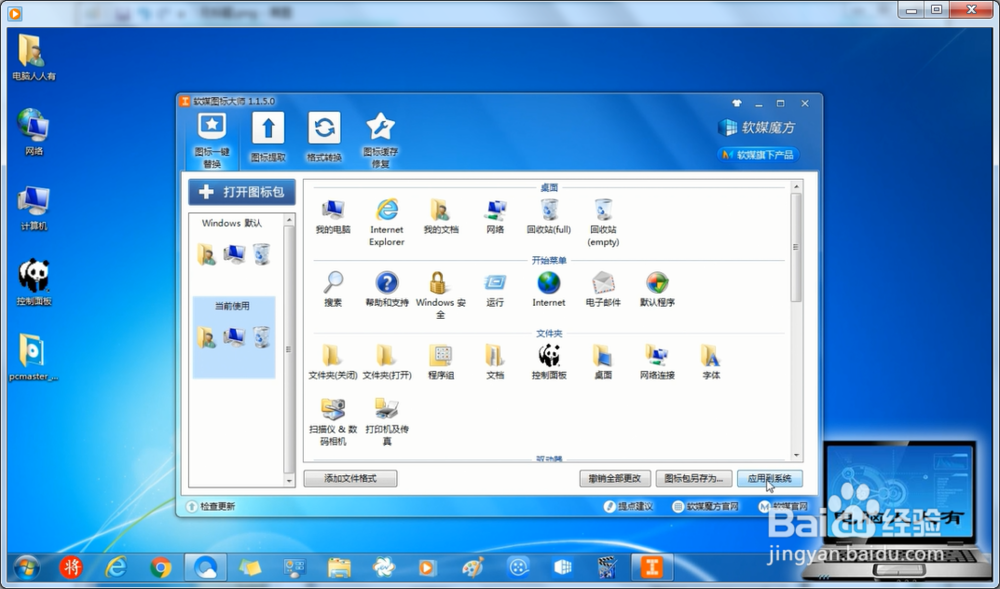Pick the 文件夹(打开) icon
The image size is (1000, 589).
(x=386, y=361)
